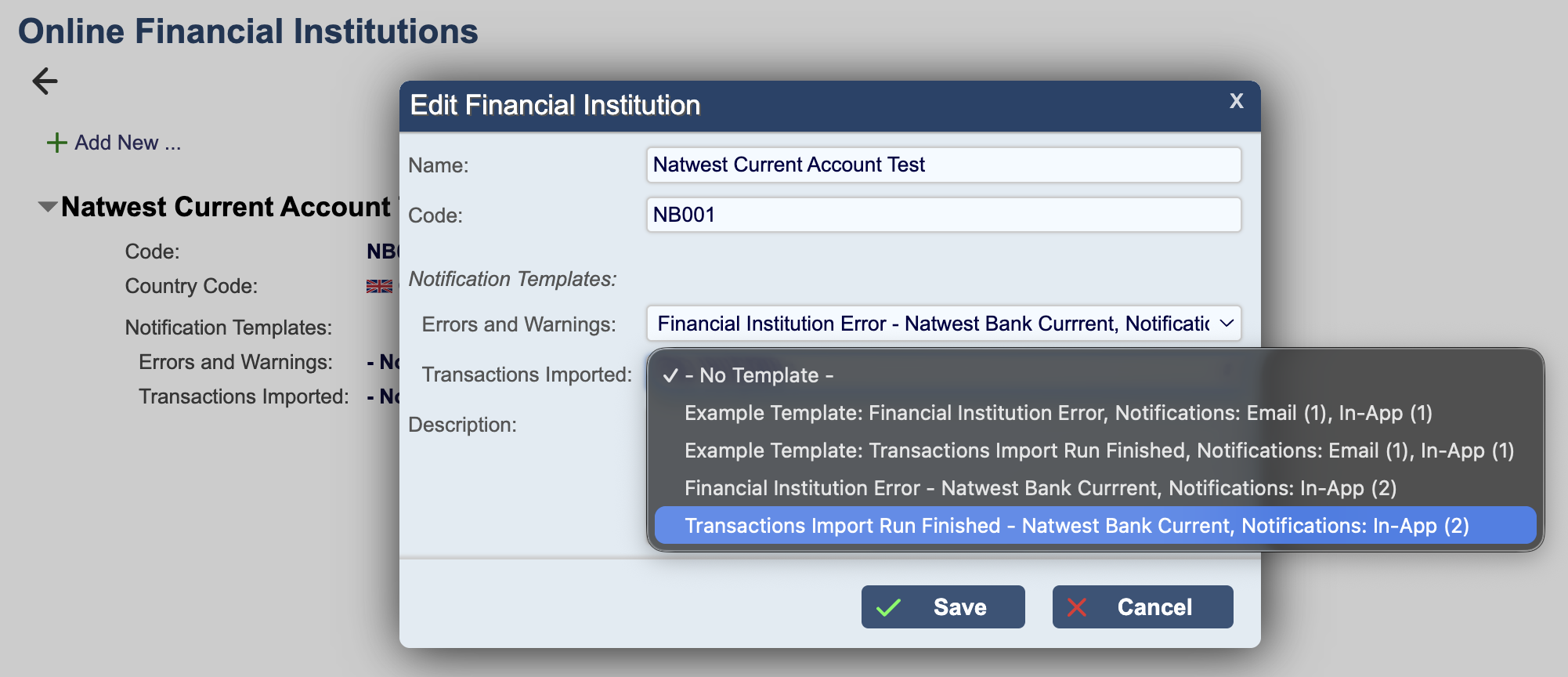1568x677 pixels.
Task: Choose Example Template: Transactions Import Run Finished
Action: 1098,451
